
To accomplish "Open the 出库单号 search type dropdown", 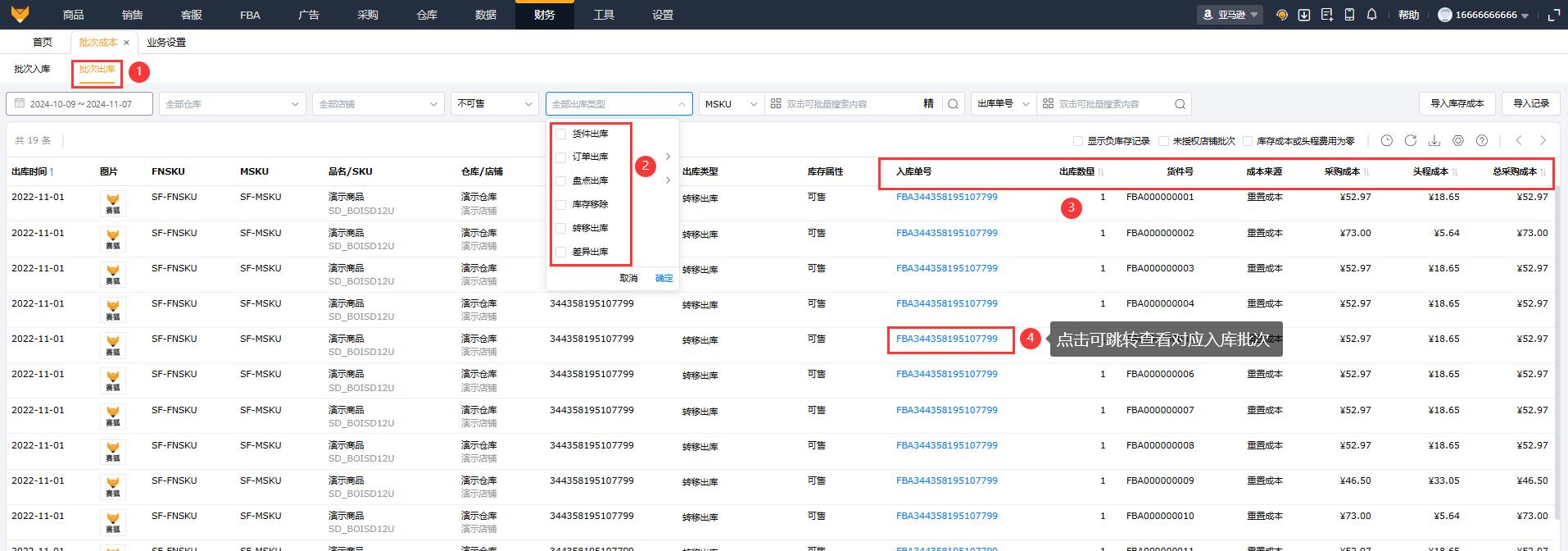I will [x=1003, y=104].
